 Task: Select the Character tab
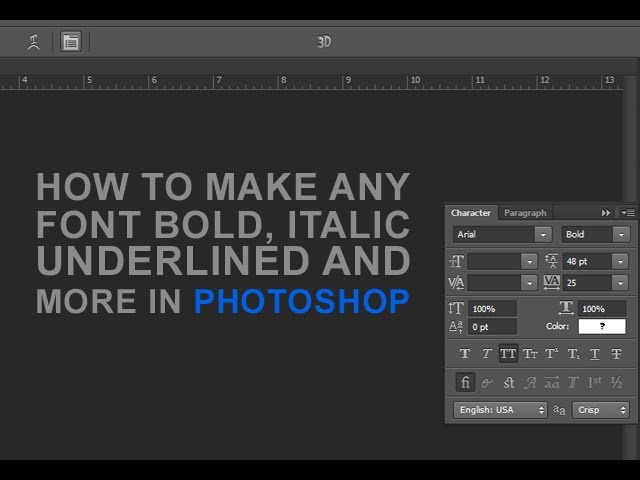471,213
